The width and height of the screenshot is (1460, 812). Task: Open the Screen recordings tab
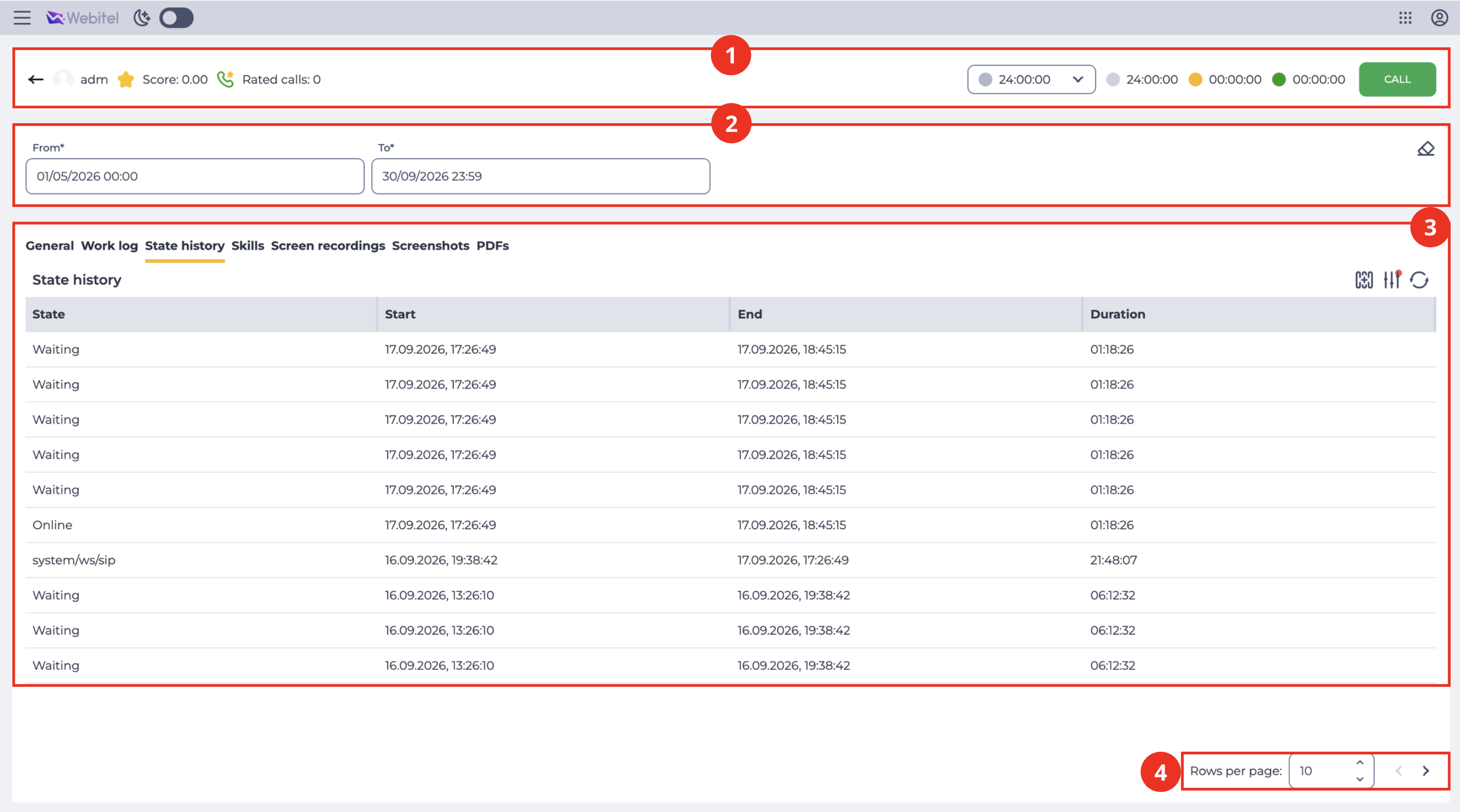pyautogui.click(x=328, y=246)
